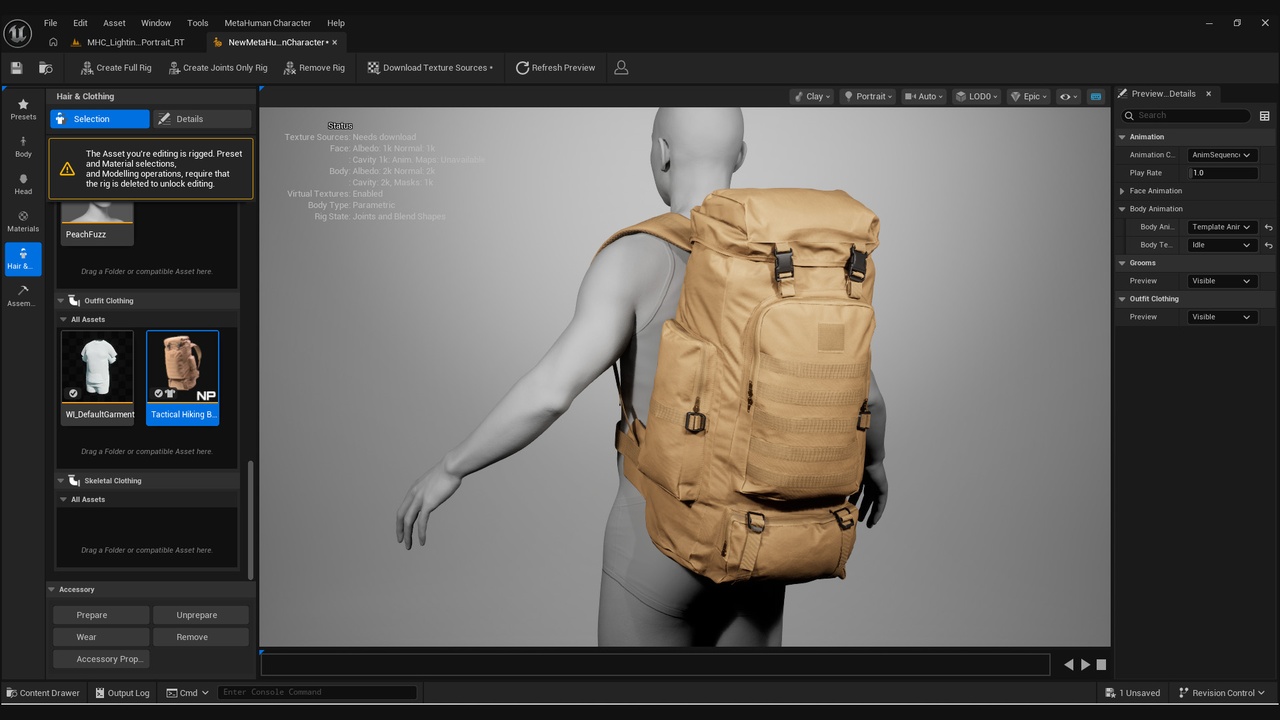Image resolution: width=1280 pixels, height=720 pixels.
Task: Select the Tactical Hiking Backpack thumbnail
Action: 182,377
